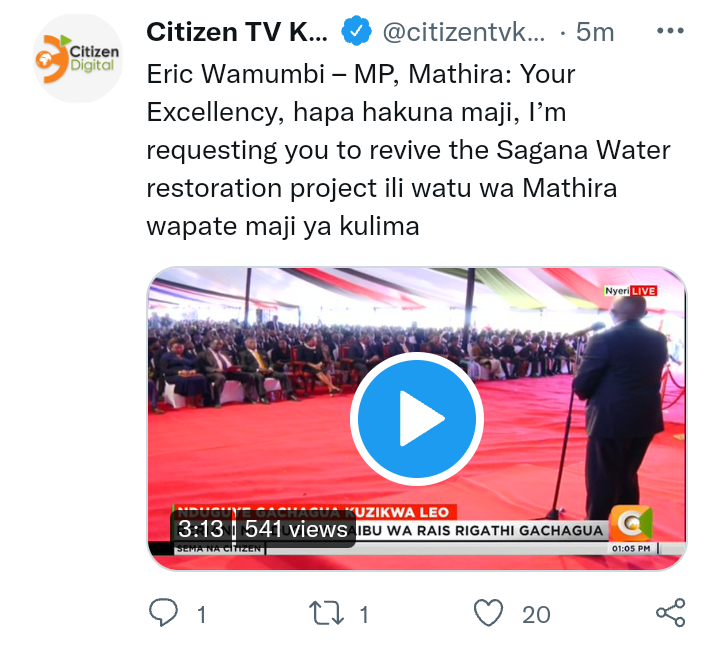Open the Citizen Digital profile avatar

(x=78, y=58)
